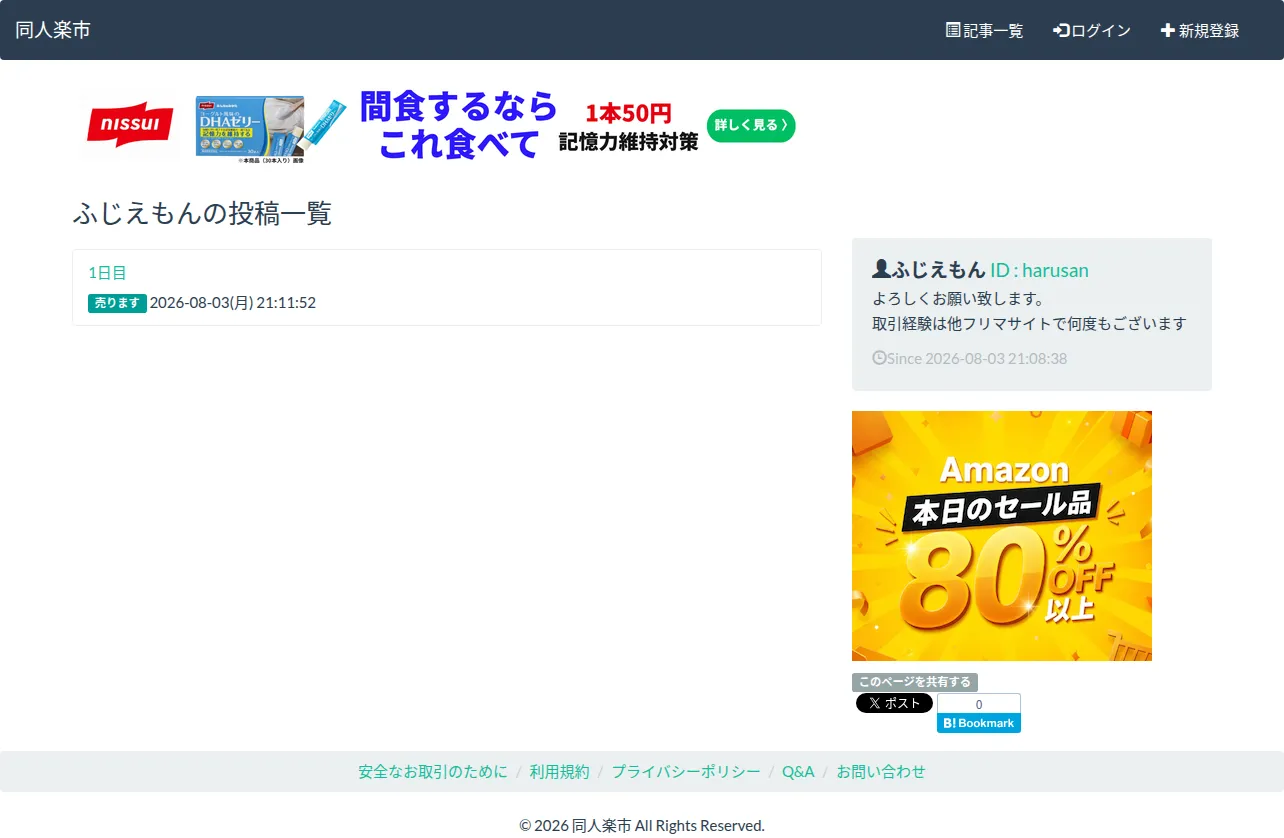Viewport: 1284px width, 838px height.
Task: Open 安全なお取引のために footer link
Action: coord(433,771)
